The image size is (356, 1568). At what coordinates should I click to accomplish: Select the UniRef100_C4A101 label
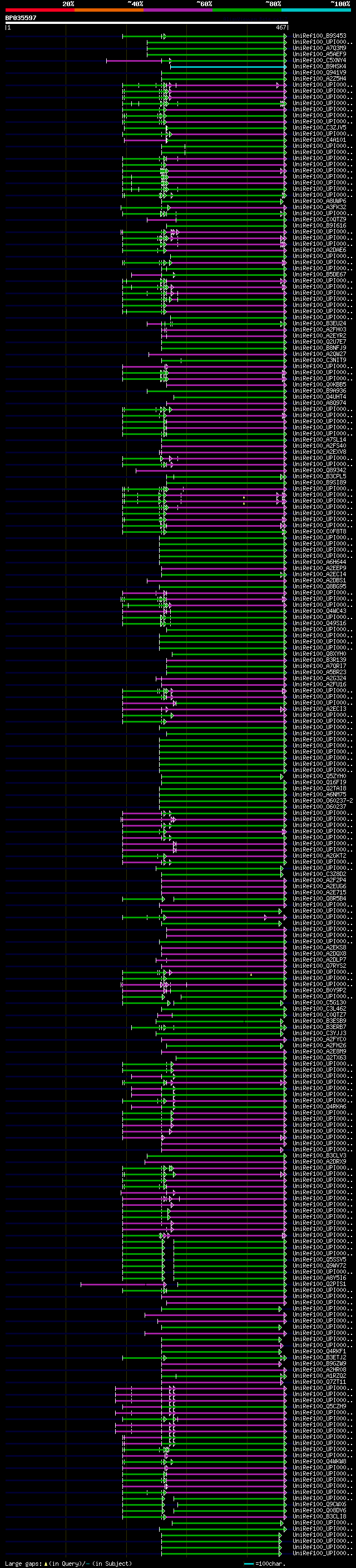[x=319, y=140]
